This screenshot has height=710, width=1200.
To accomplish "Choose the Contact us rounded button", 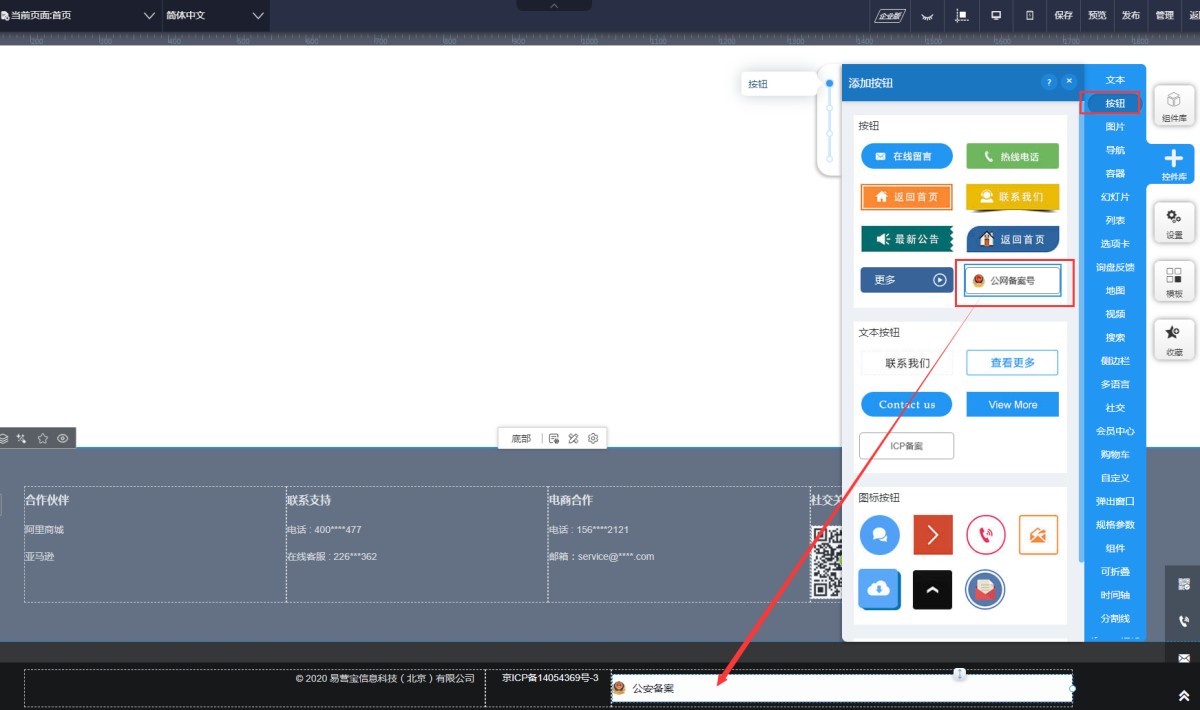I will [907, 404].
